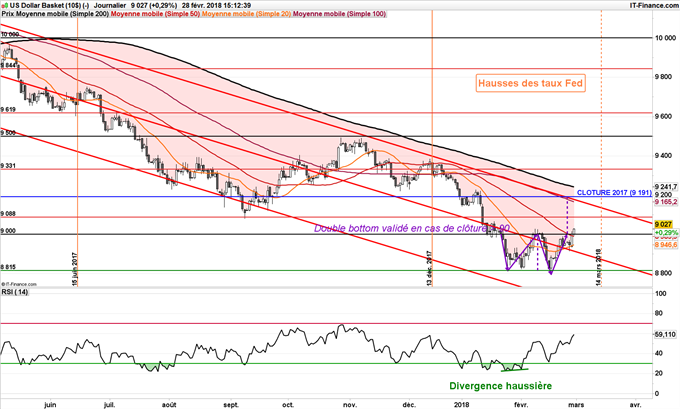
Task: Click the 9 619 level label
Action: 8,110
